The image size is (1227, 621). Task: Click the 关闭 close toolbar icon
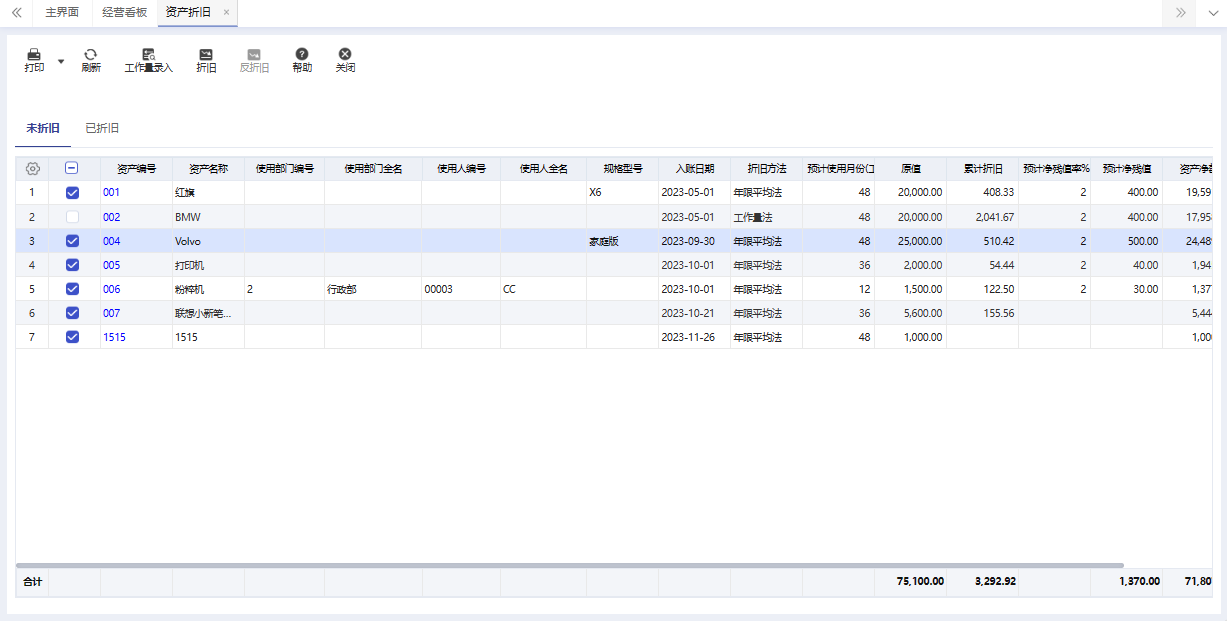click(345, 54)
